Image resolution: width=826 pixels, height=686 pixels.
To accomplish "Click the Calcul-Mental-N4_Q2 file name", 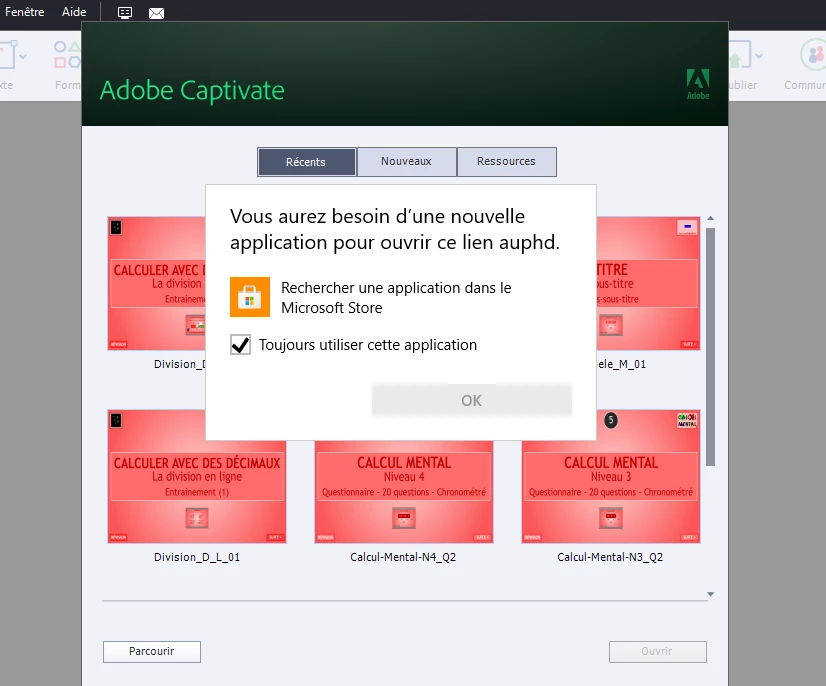I will coord(403,557).
